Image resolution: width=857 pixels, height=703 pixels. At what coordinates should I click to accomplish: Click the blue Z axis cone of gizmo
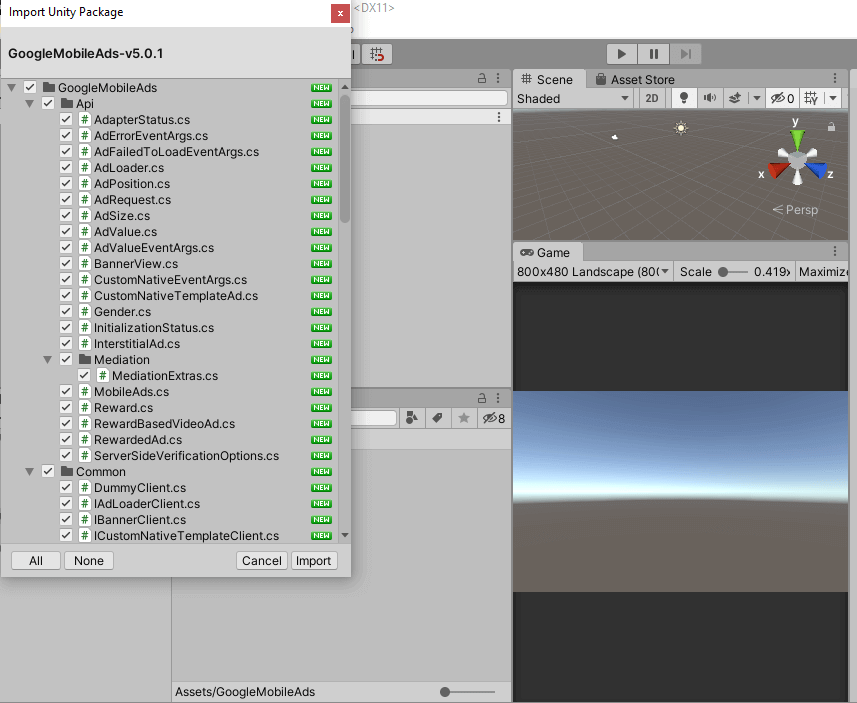point(816,170)
